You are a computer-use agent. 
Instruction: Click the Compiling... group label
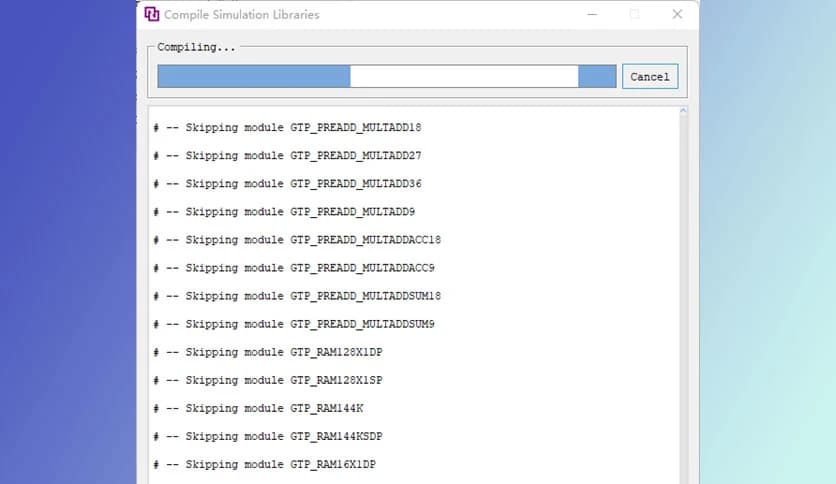click(196, 47)
